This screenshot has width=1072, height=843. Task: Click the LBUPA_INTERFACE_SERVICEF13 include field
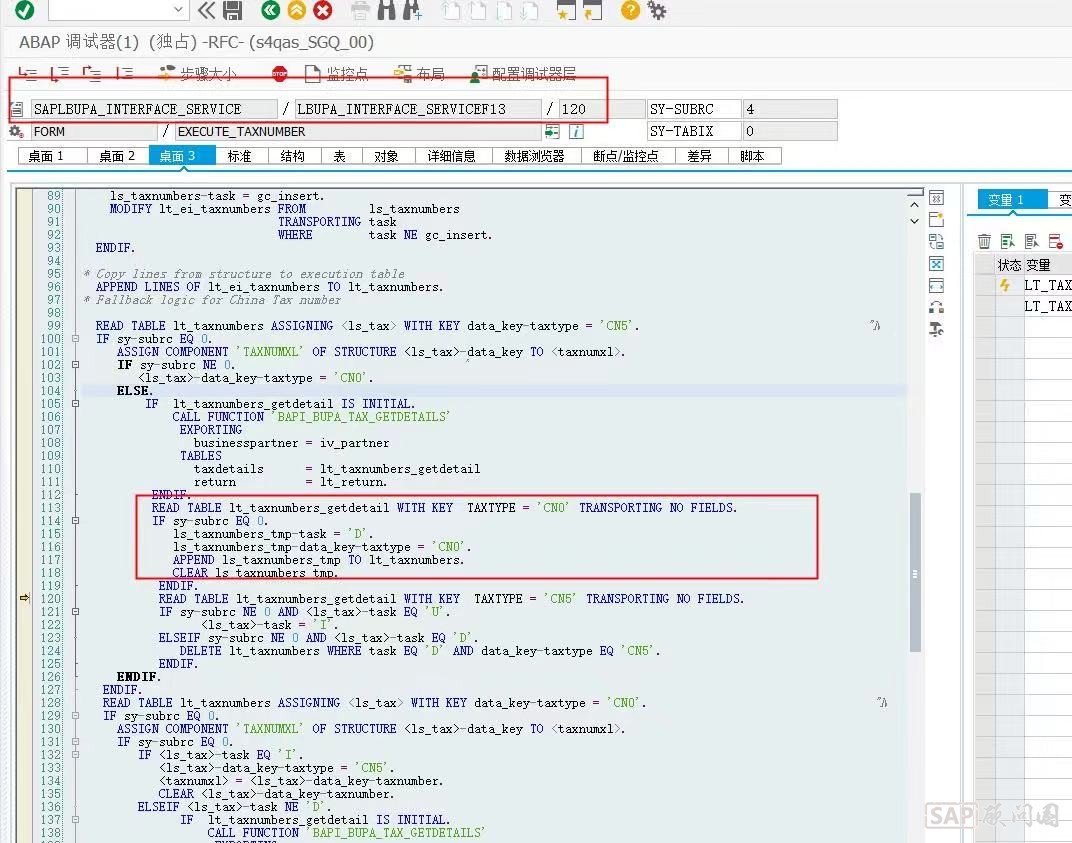[x=418, y=109]
